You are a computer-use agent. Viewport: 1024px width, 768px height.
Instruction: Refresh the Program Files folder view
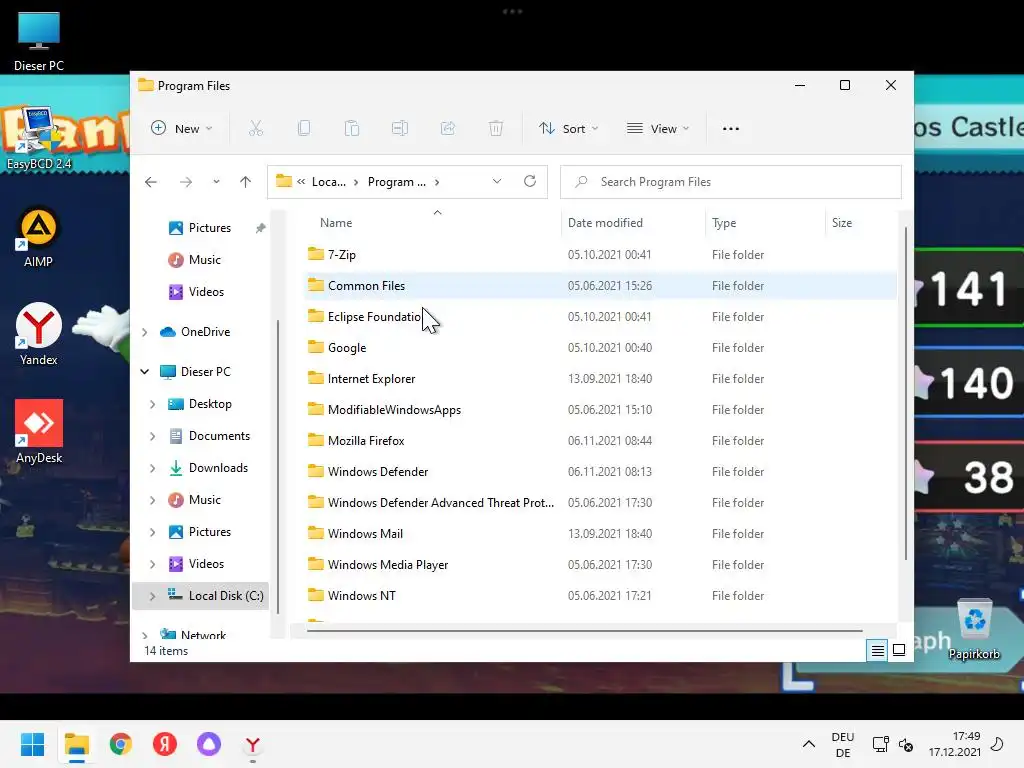coord(530,182)
